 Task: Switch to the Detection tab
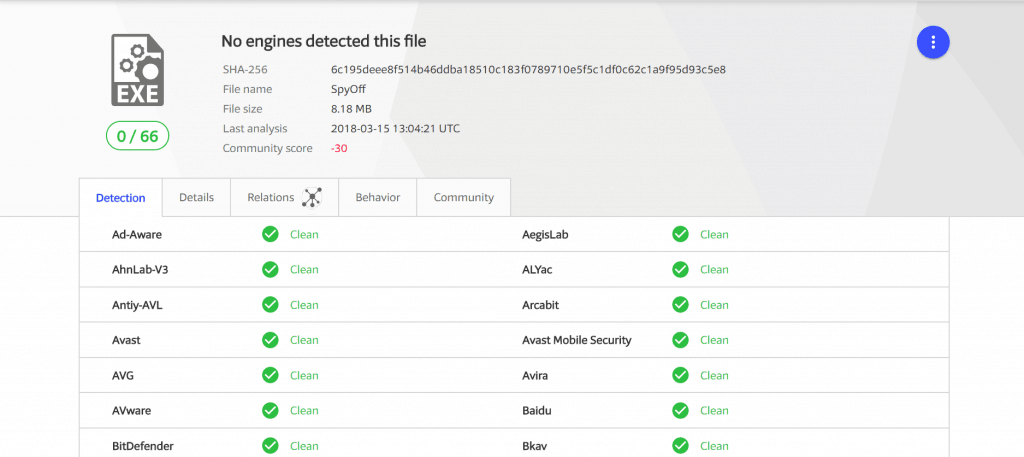point(120,198)
